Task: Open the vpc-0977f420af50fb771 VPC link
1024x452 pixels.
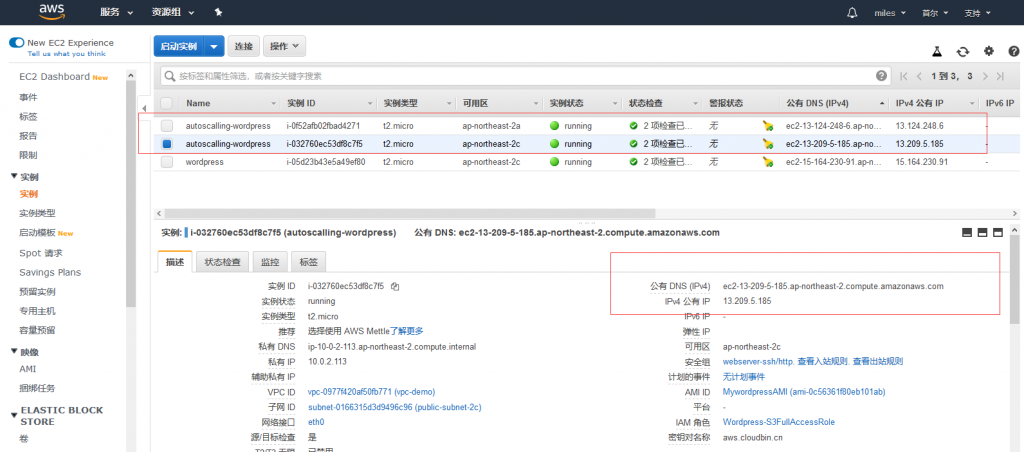Action: [x=371, y=392]
